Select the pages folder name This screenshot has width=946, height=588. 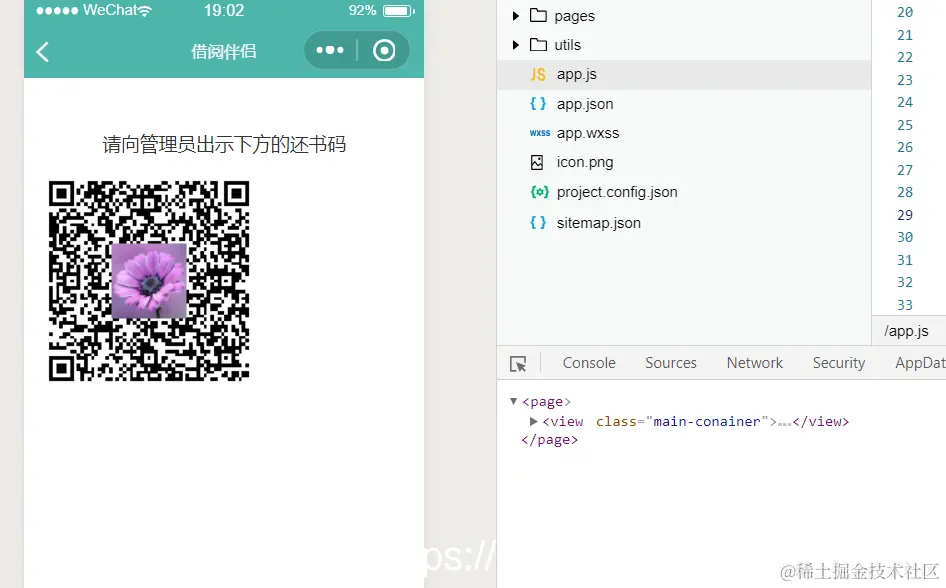[574, 16]
